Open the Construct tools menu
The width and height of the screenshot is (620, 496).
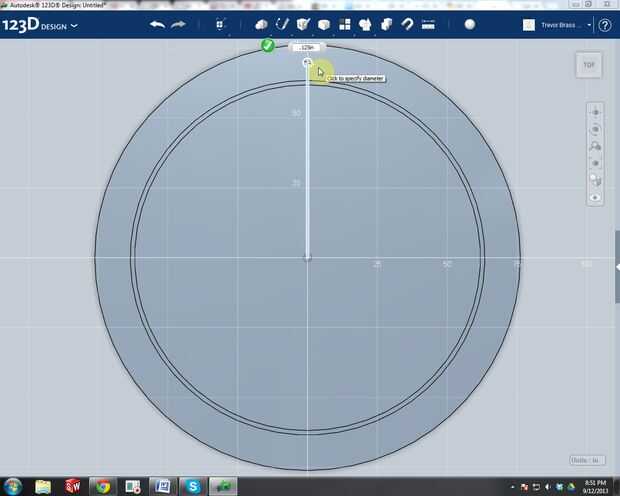tap(303, 25)
